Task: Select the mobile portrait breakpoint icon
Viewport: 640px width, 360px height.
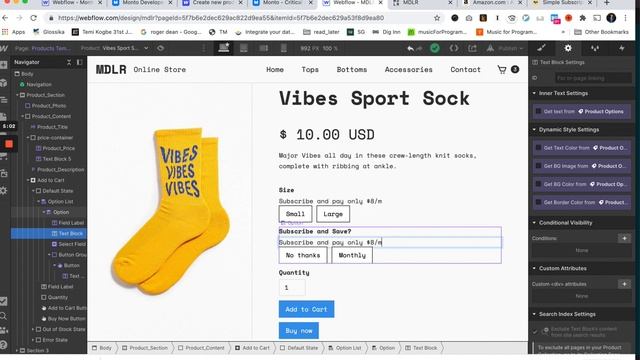Action: [284, 48]
